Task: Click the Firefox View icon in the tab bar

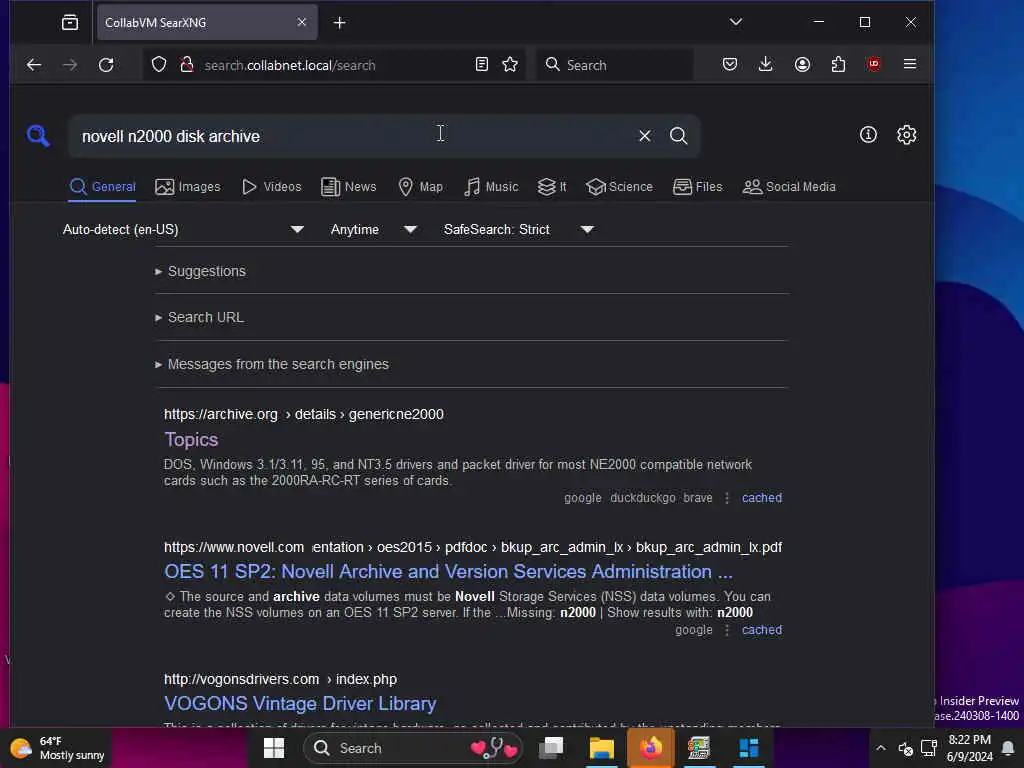Action: point(70,23)
